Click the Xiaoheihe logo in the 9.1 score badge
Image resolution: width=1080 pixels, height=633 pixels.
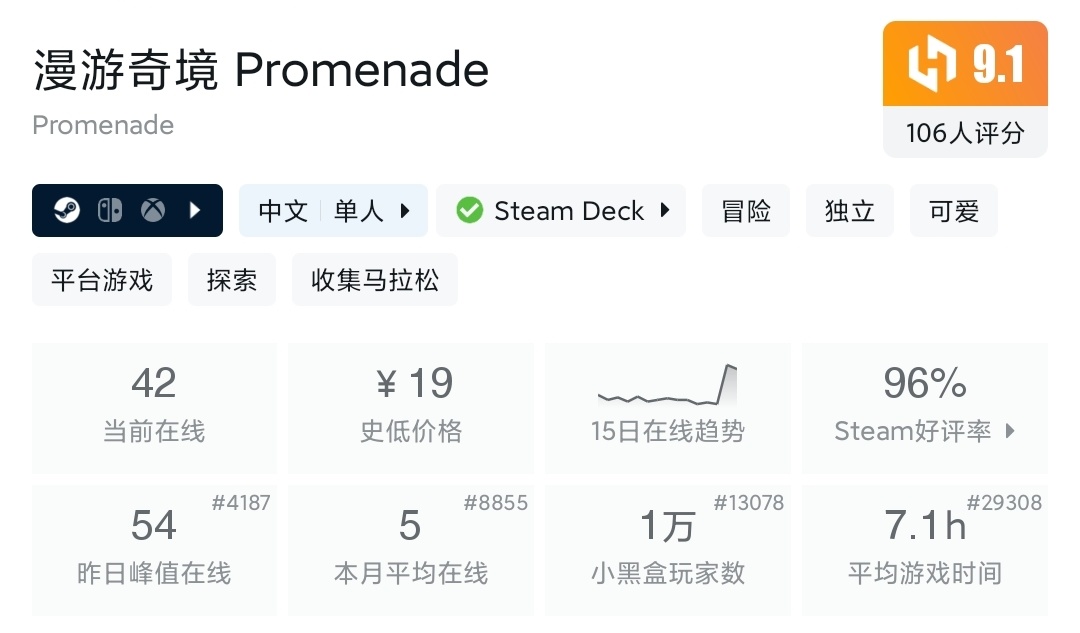pos(932,65)
